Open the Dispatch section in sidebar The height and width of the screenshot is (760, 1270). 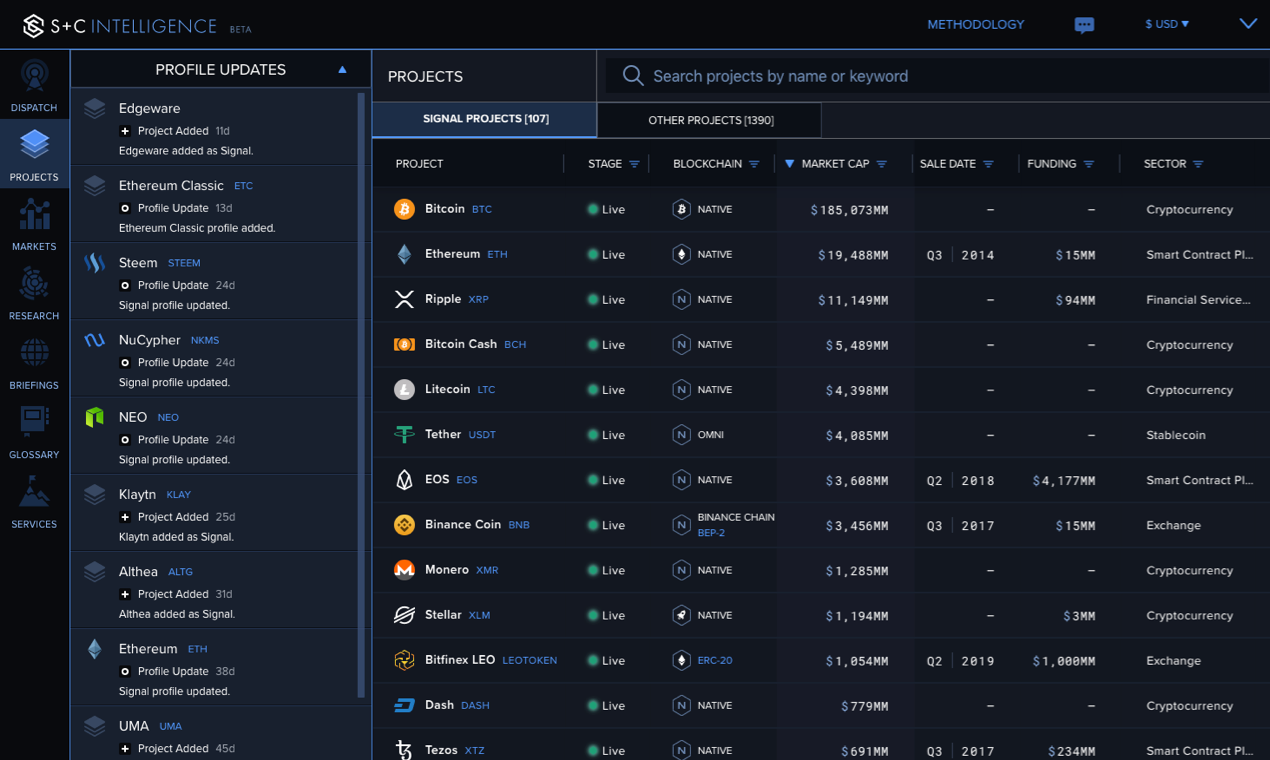pyautogui.click(x=34, y=85)
